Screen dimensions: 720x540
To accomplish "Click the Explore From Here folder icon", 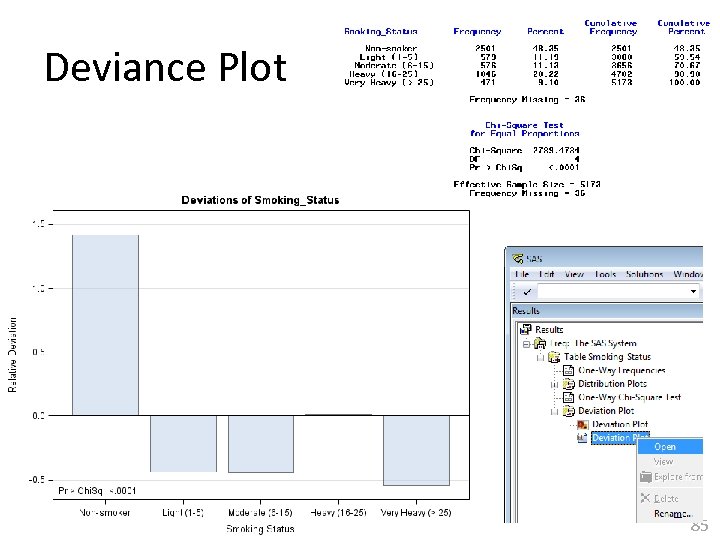I will (x=646, y=477).
